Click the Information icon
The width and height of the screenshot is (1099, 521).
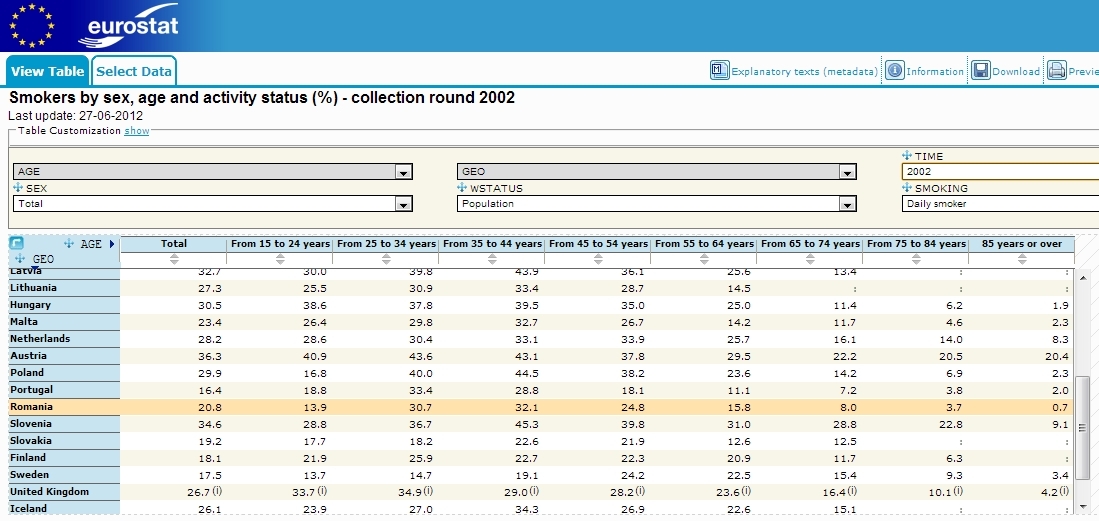894,71
